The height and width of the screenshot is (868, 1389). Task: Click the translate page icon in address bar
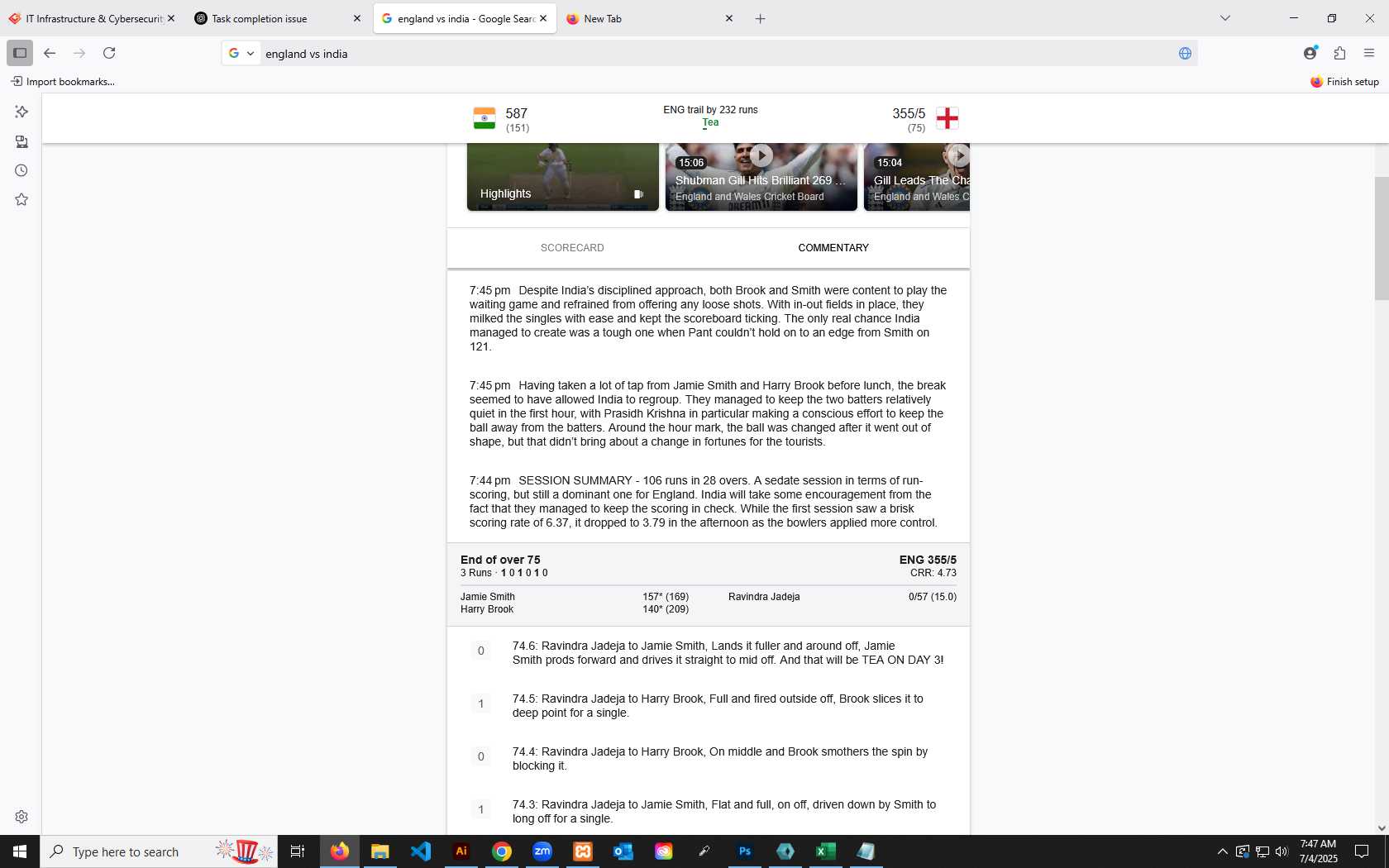click(1185, 54)
